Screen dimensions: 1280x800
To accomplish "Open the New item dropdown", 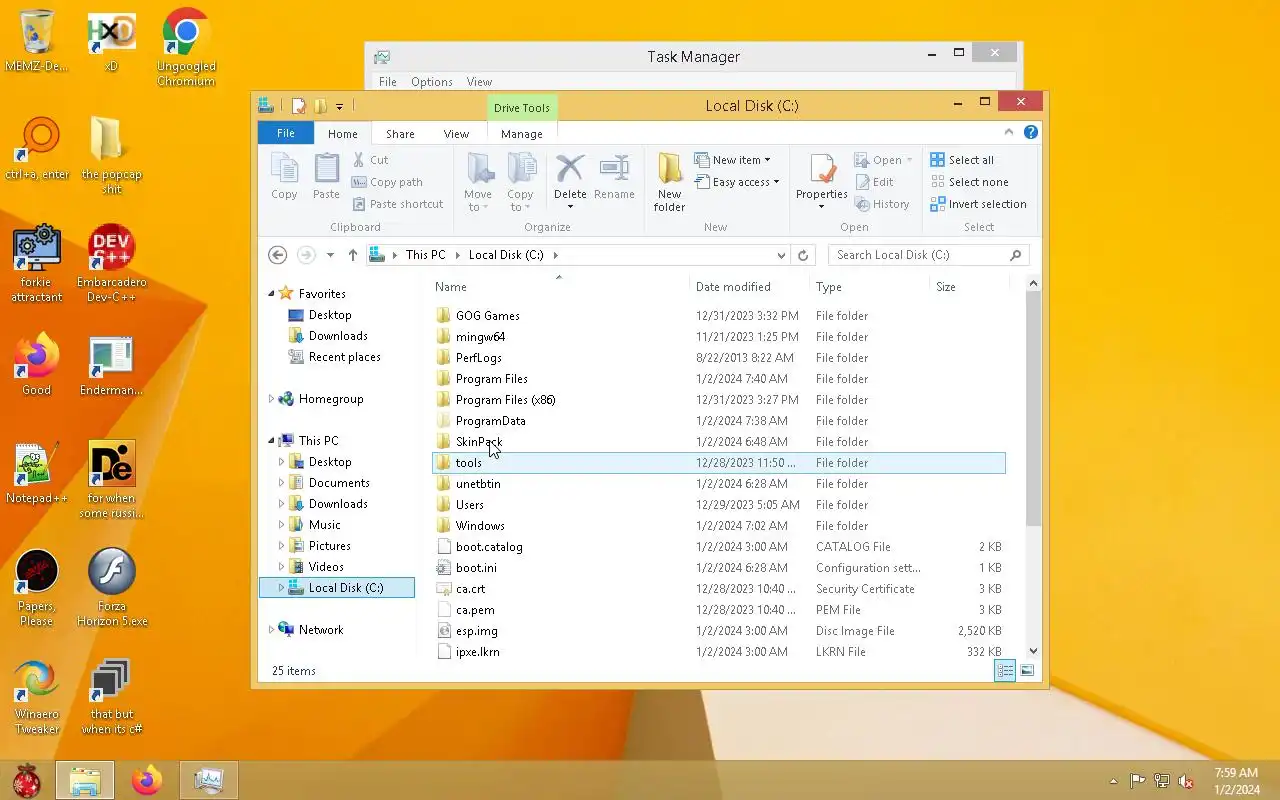I will click(x=733, y=160).
